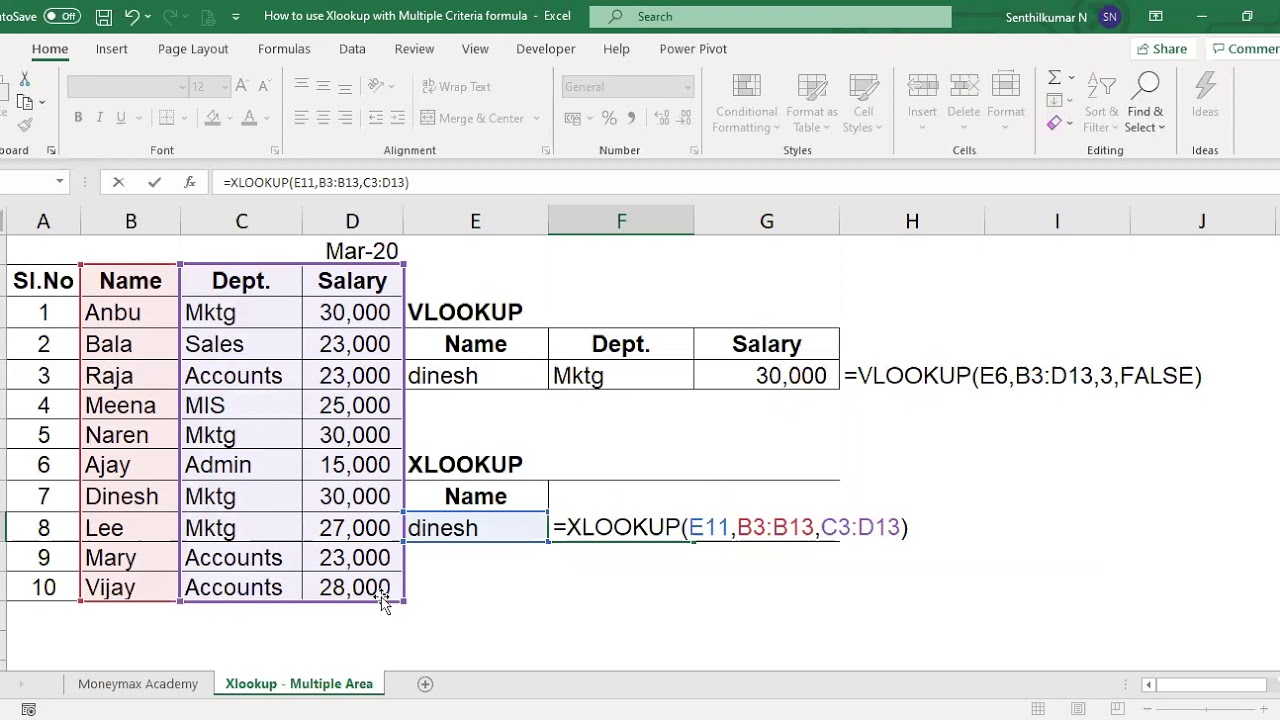The width and height of the screenshot is (1280, 720).
Task: Open Conditional Formatting menu
Action: click(x=746, y=103)
